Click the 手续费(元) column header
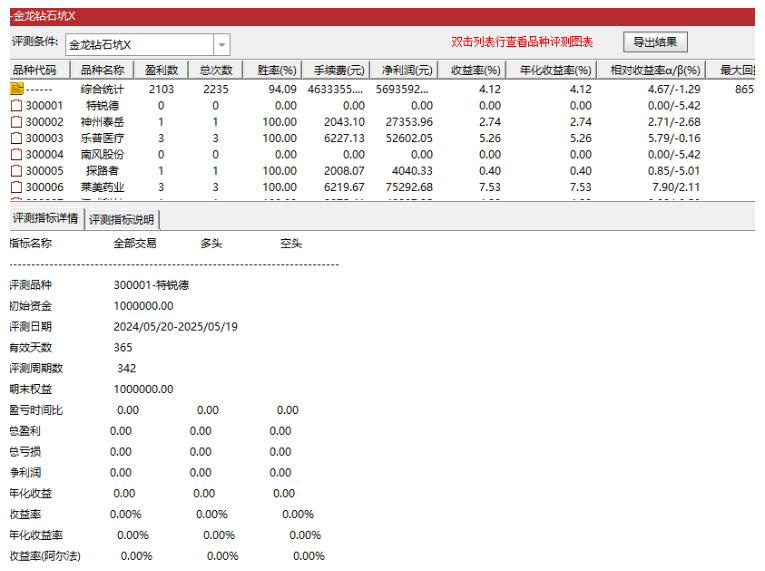Image resolution: width=765 pixels, height=571 pixels. click(x=336, y=70)
